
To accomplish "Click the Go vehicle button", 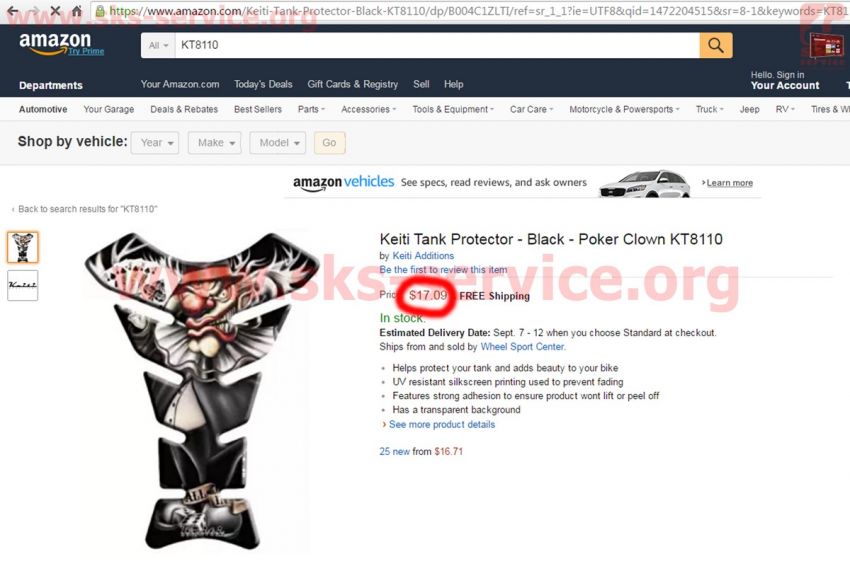I will 329,143.
